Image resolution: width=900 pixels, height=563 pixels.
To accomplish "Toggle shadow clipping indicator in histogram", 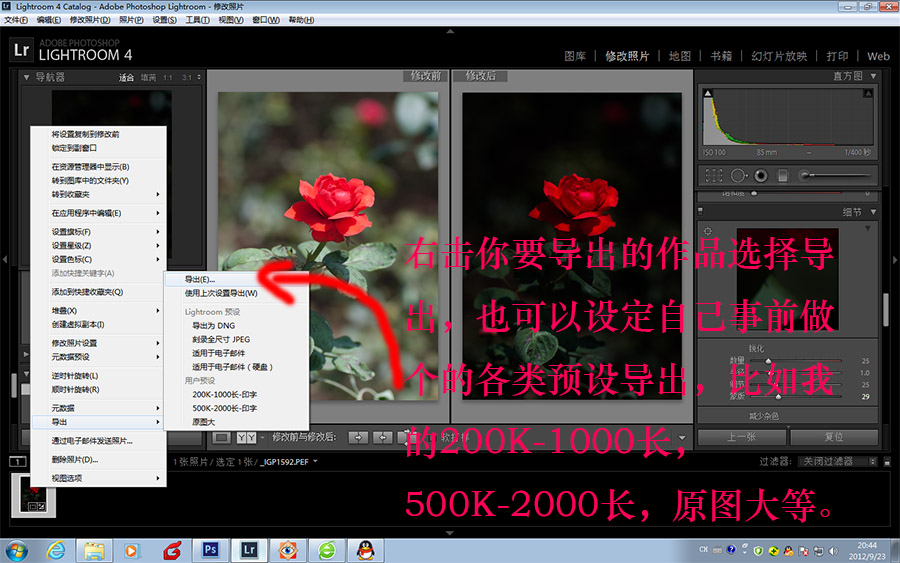I will coord(708,93).
